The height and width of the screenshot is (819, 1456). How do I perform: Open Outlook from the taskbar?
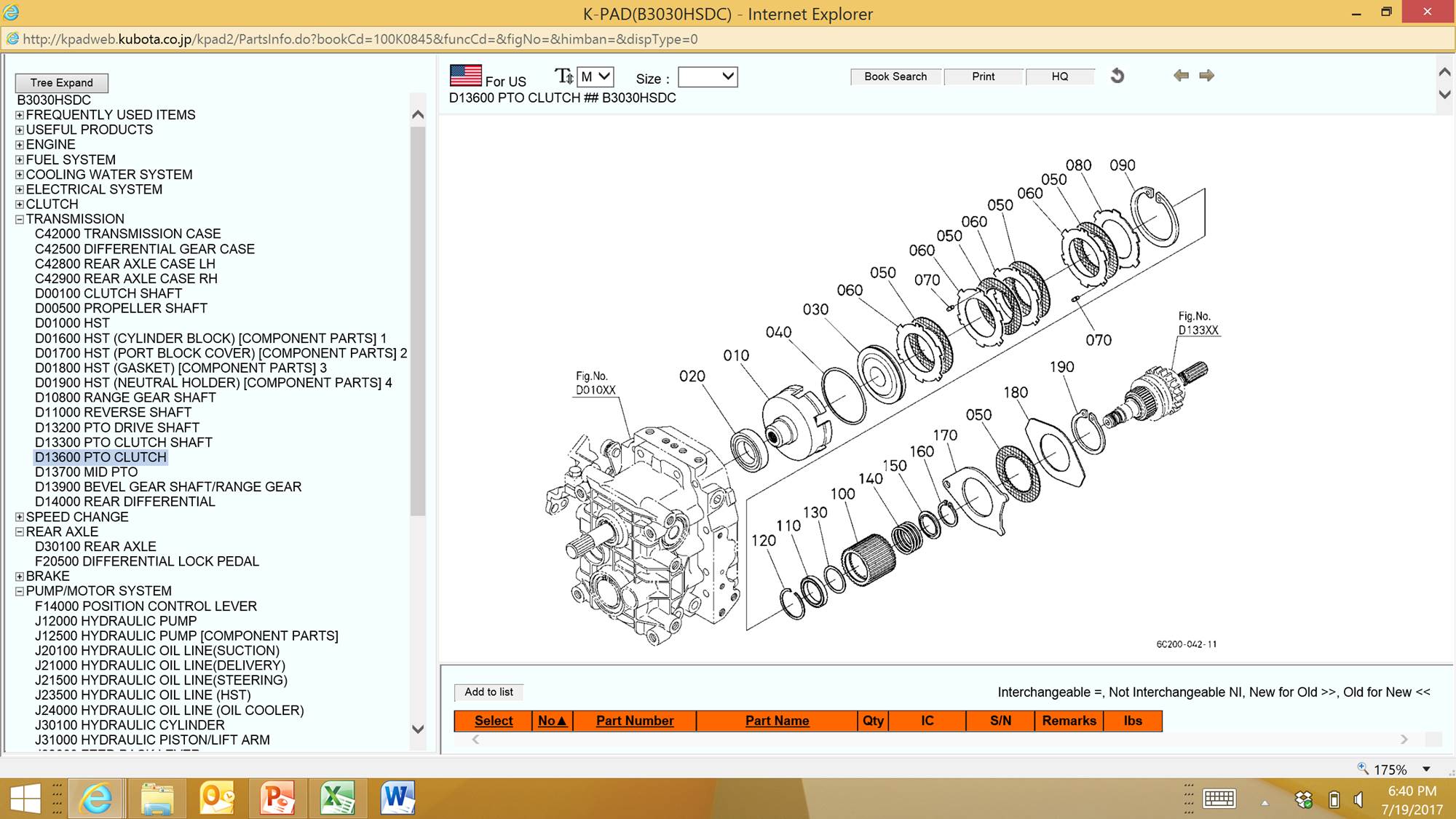[217, 799]
